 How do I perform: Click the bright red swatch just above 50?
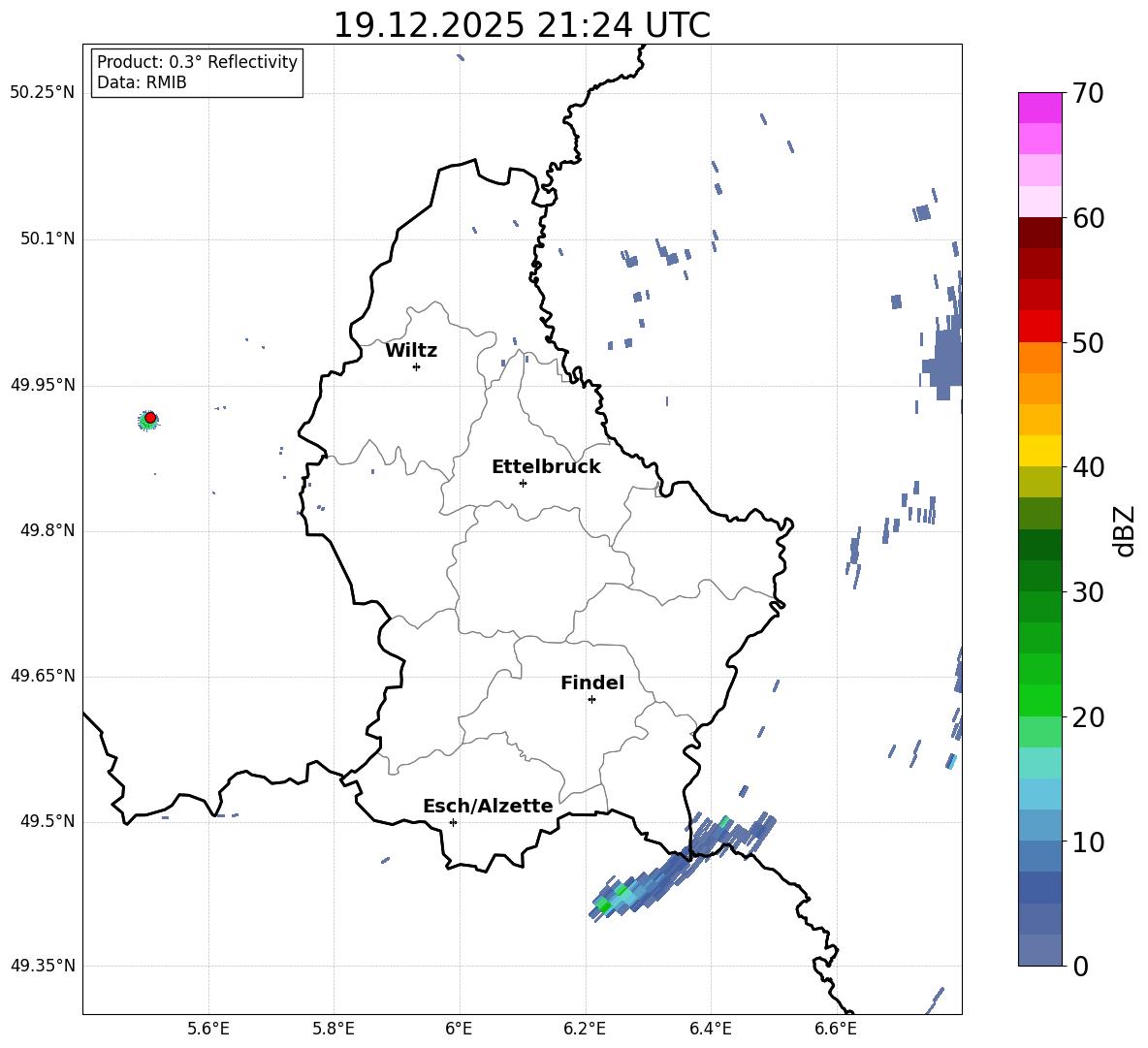point(1039,327)
